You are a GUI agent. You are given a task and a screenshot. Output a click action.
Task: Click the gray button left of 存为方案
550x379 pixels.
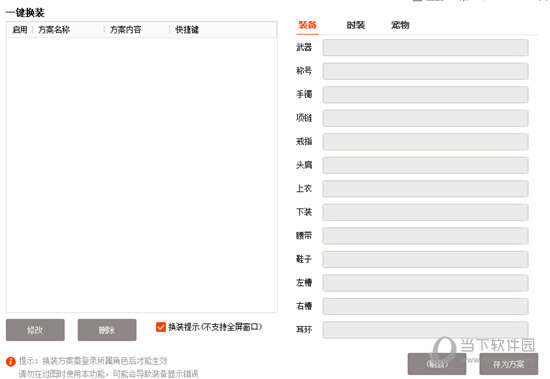(437, 364)
